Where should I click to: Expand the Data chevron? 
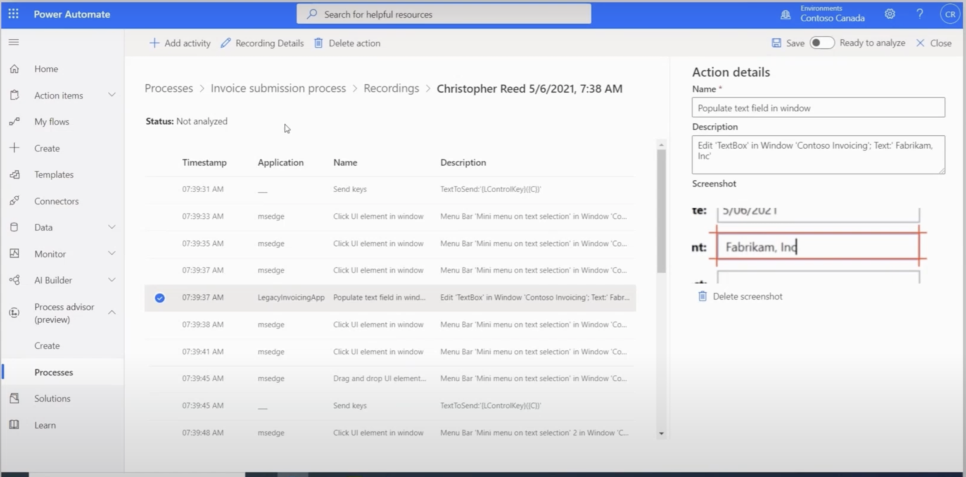pyautogui.click(x=112, y=227)
